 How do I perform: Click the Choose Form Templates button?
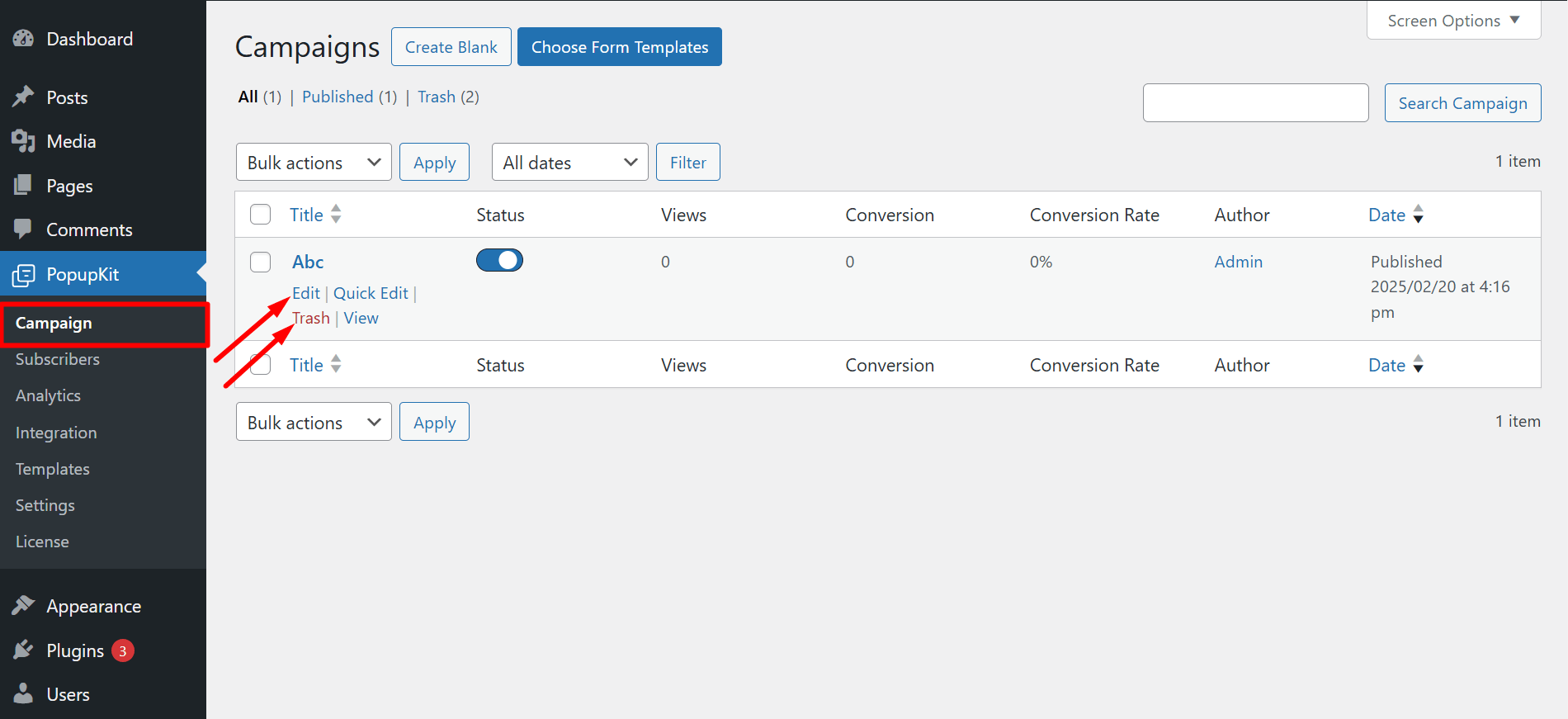(619, 47)
